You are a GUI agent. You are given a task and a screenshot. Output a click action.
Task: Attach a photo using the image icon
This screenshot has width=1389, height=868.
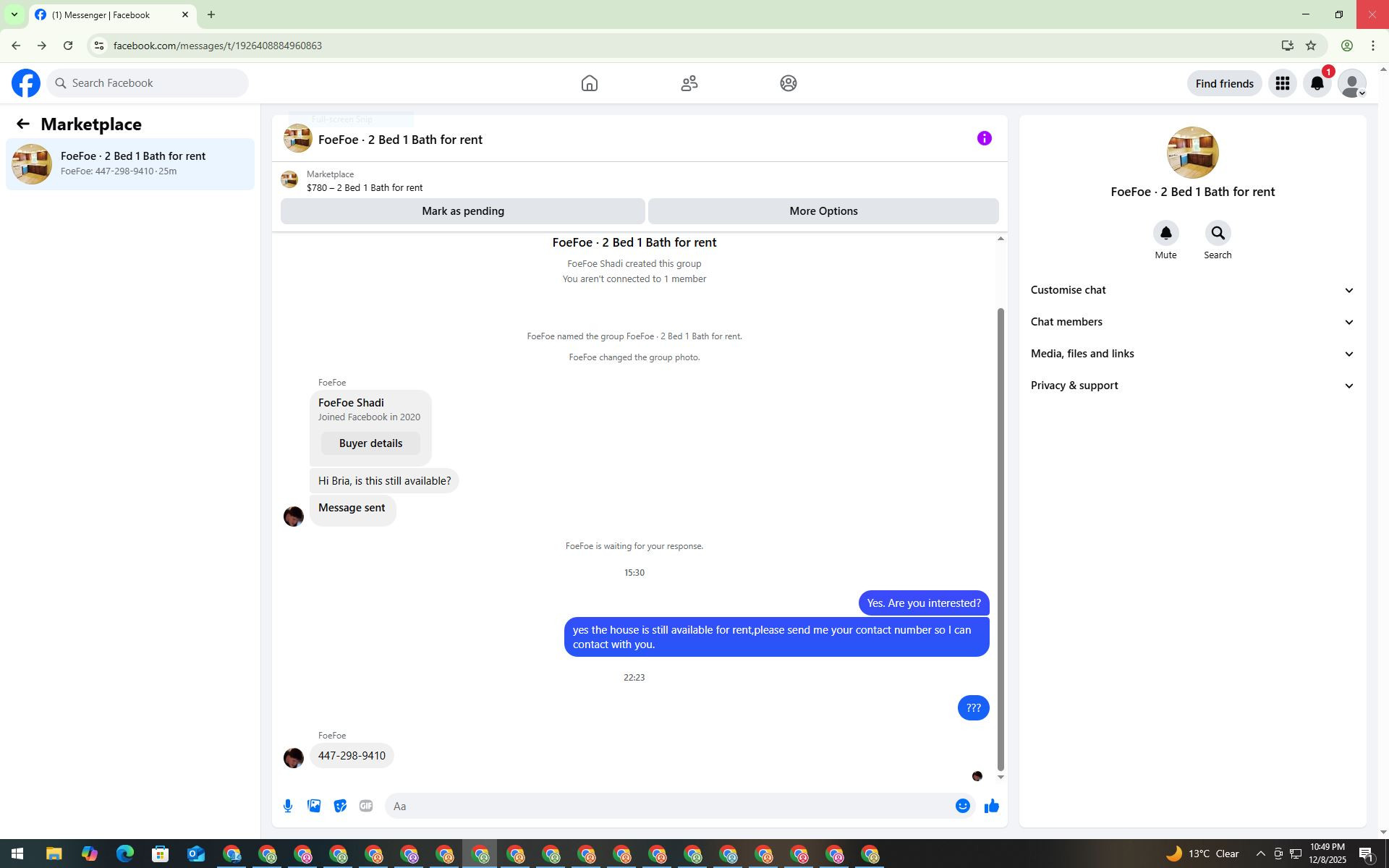click(314, 806)
